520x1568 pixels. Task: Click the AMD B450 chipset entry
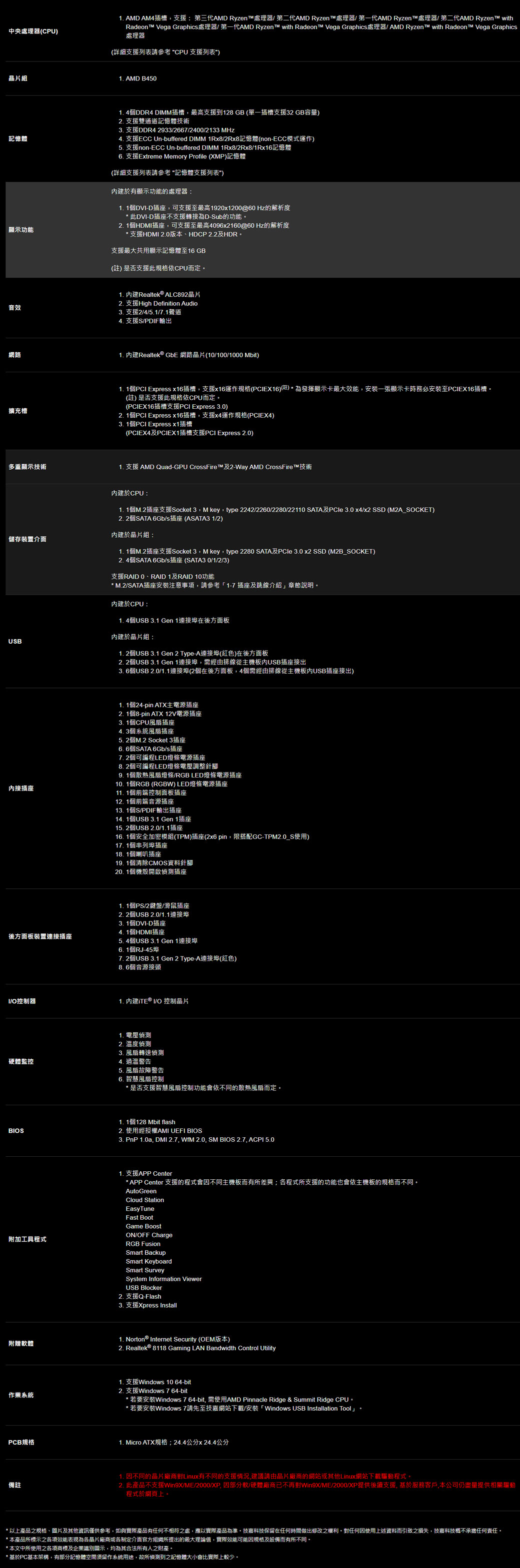coord(140,78)
